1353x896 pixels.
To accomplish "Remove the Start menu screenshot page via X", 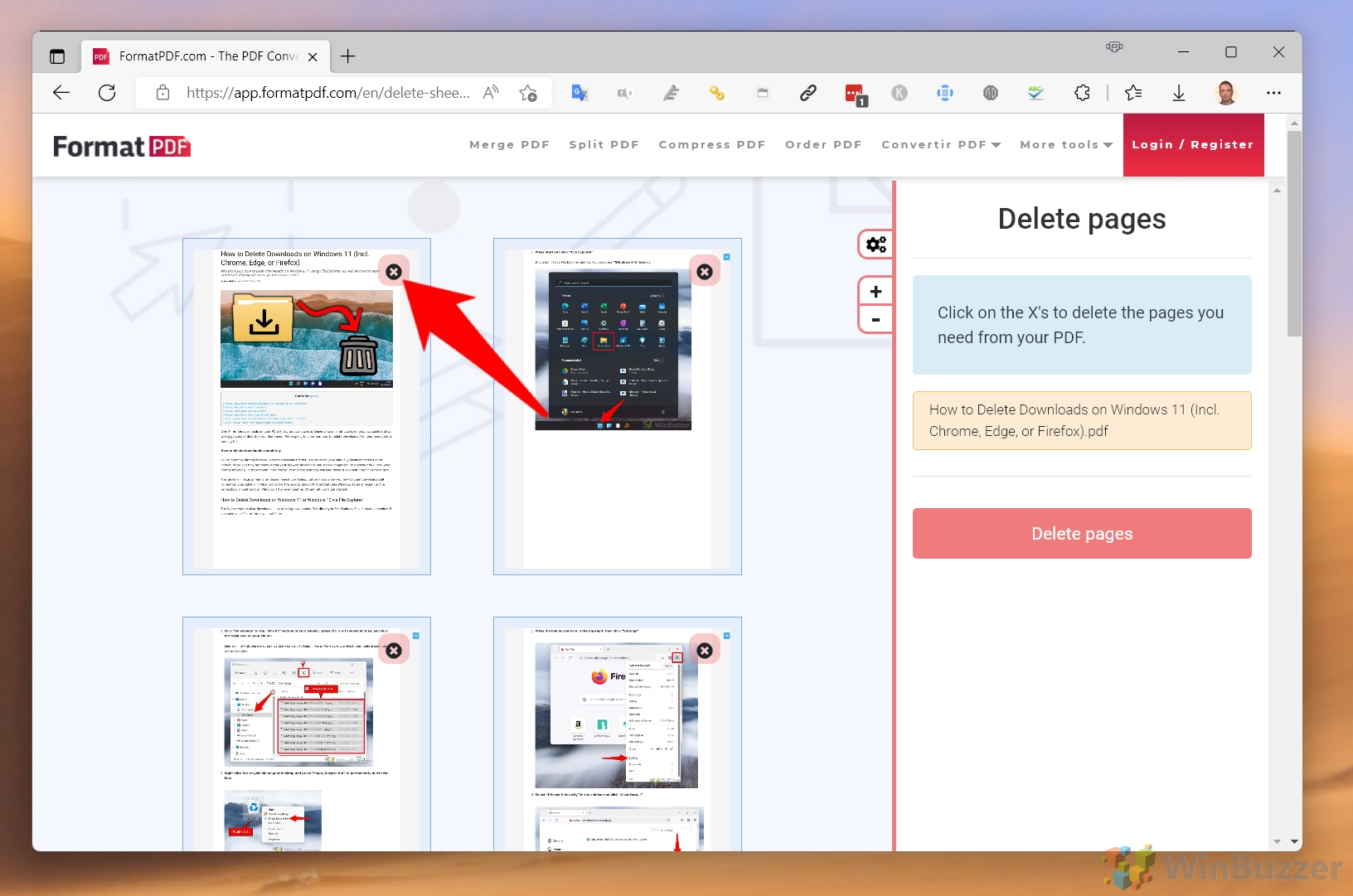I will (x=705, y=272).
